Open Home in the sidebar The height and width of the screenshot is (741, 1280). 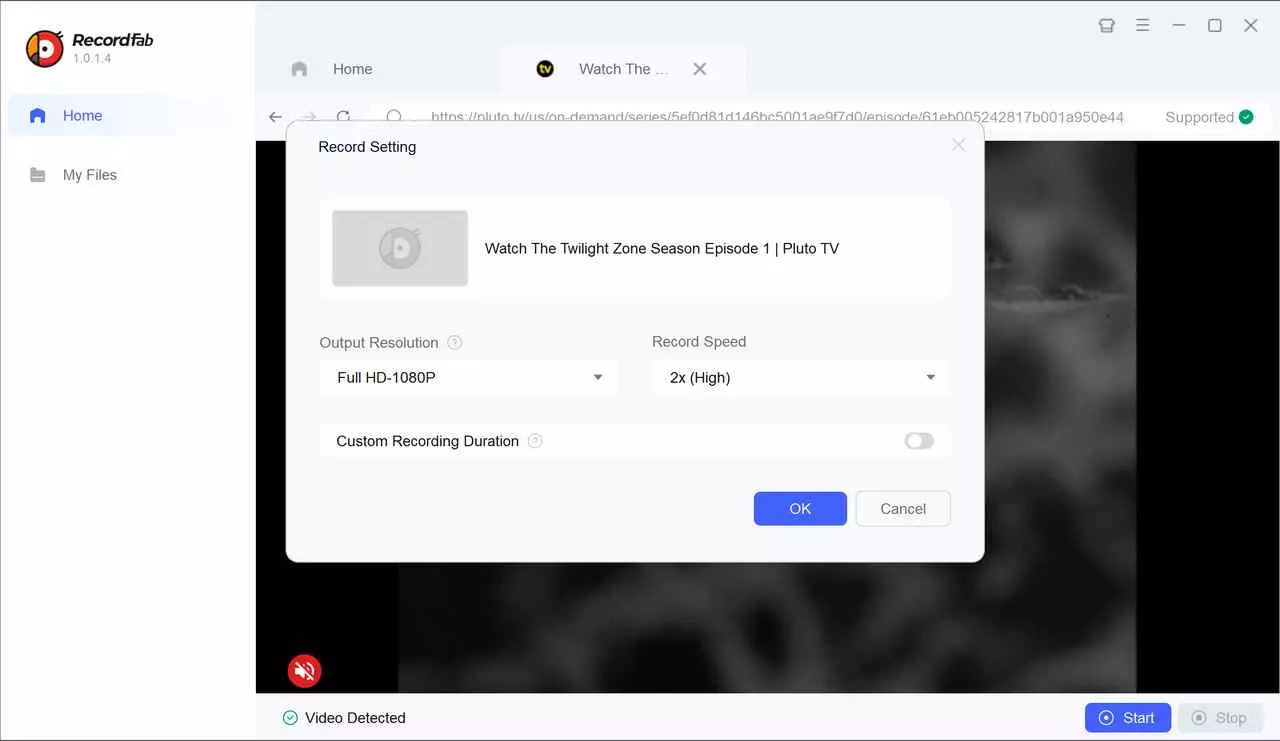coord(118,115)
